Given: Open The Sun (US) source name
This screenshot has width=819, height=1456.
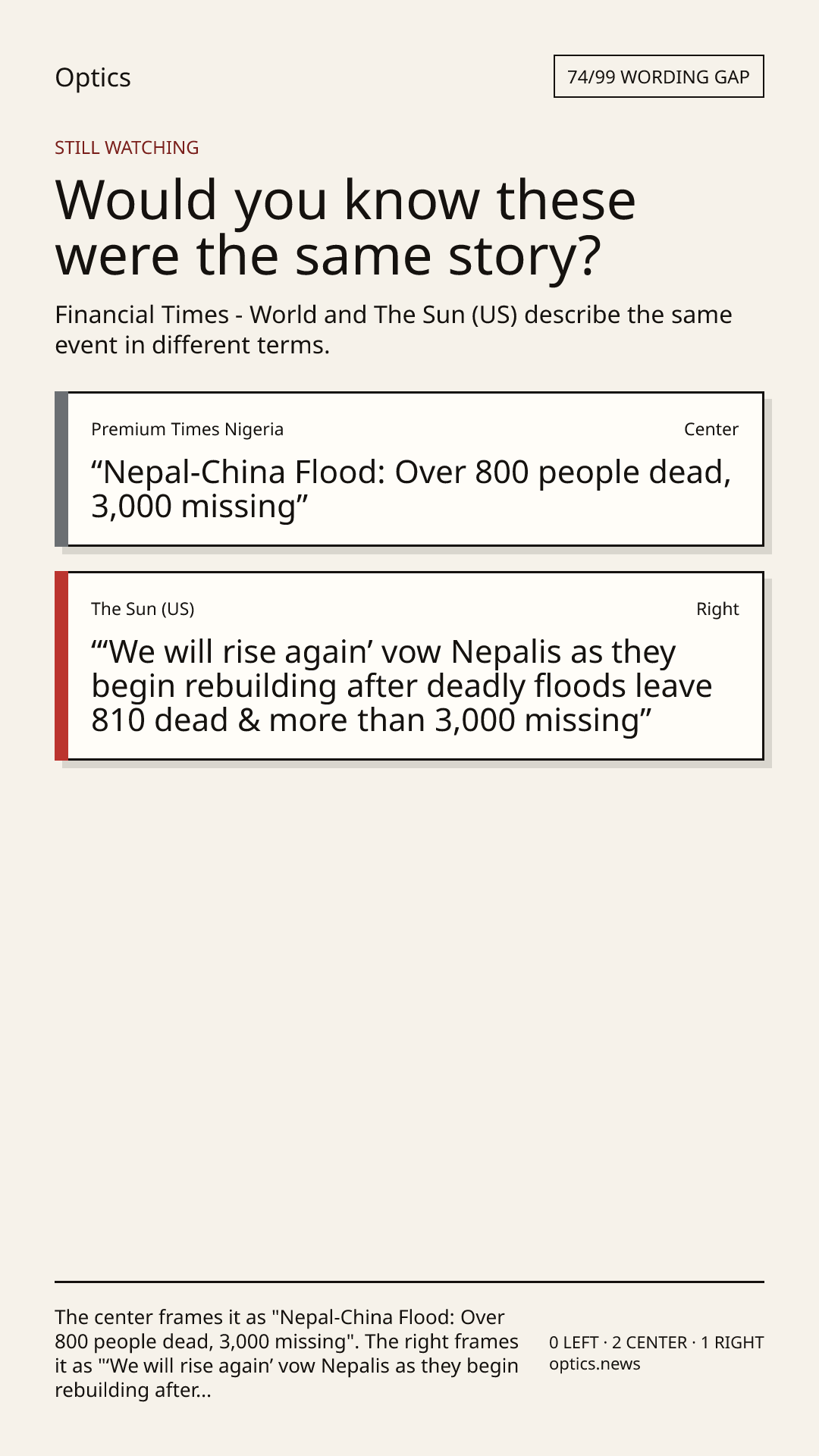Looking at the screenshot, I should point(143,609).
